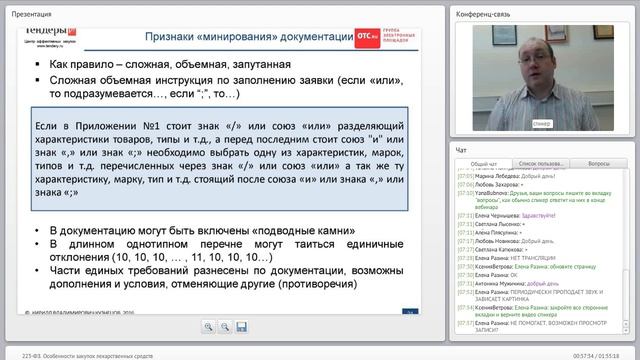640x360 pixels.
Task: Click webinar title 223-ФЗ Особенности закупок
Action: [87, 356]
